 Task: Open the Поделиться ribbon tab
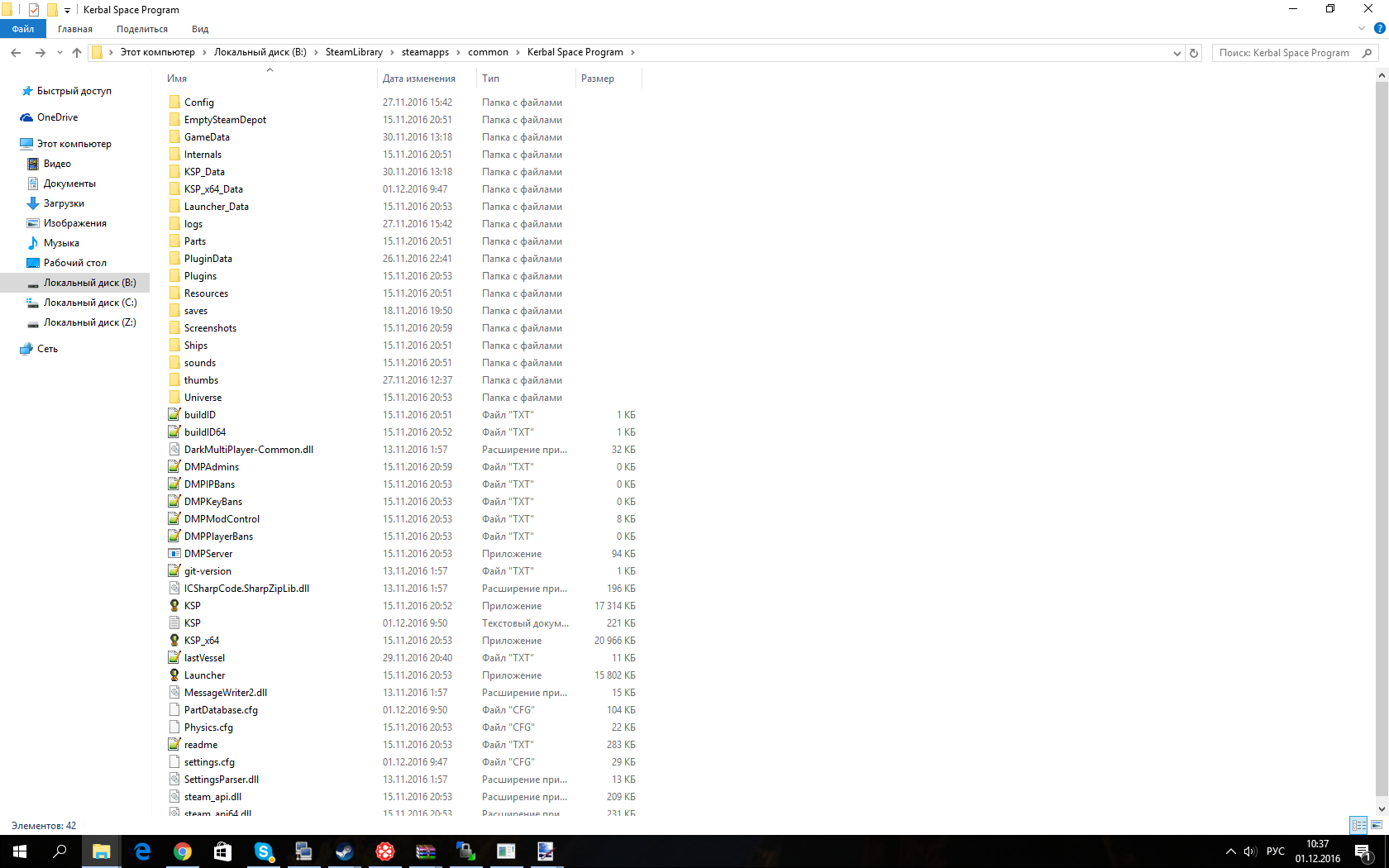point(142,29)
